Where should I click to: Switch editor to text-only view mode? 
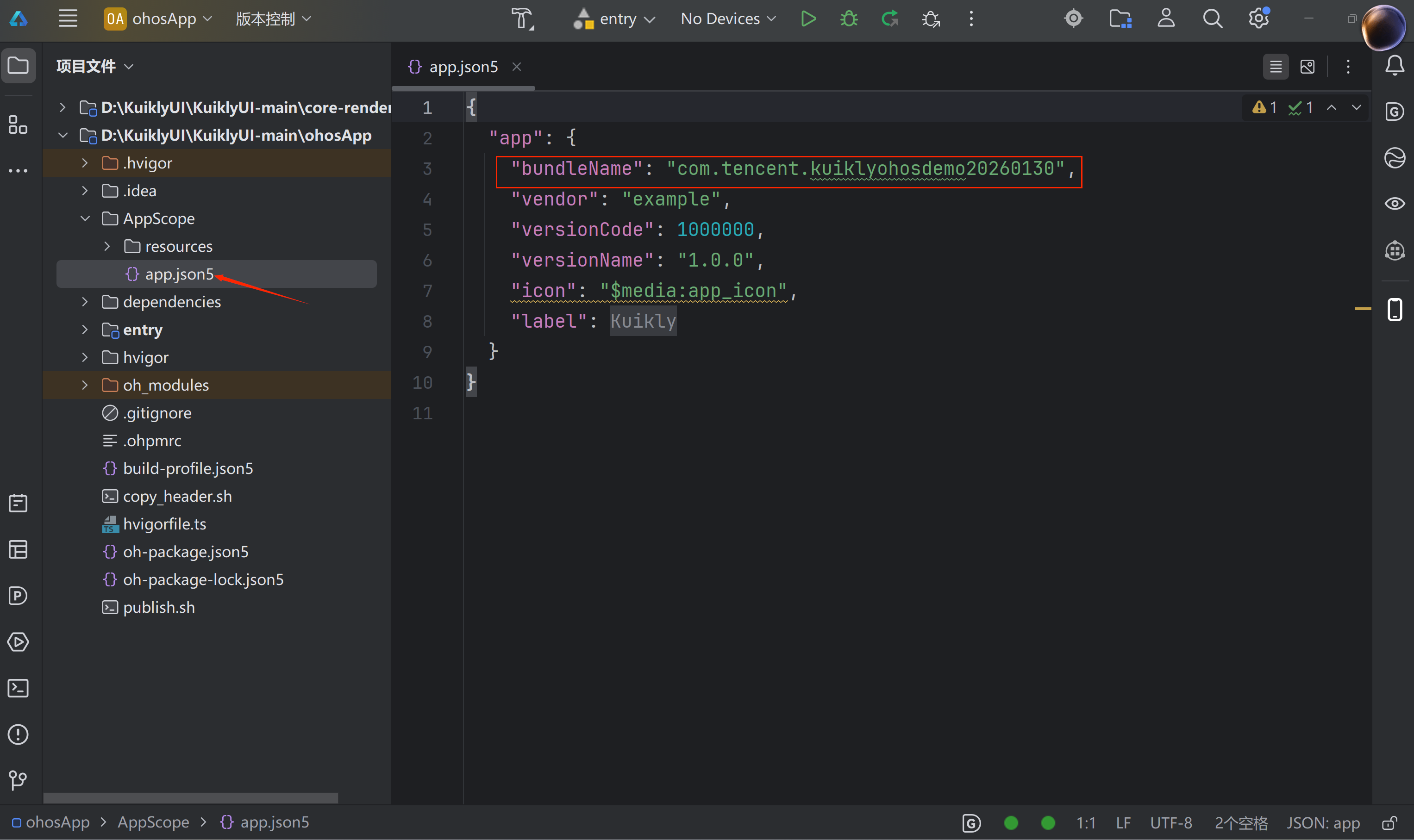pos(1275,67)
